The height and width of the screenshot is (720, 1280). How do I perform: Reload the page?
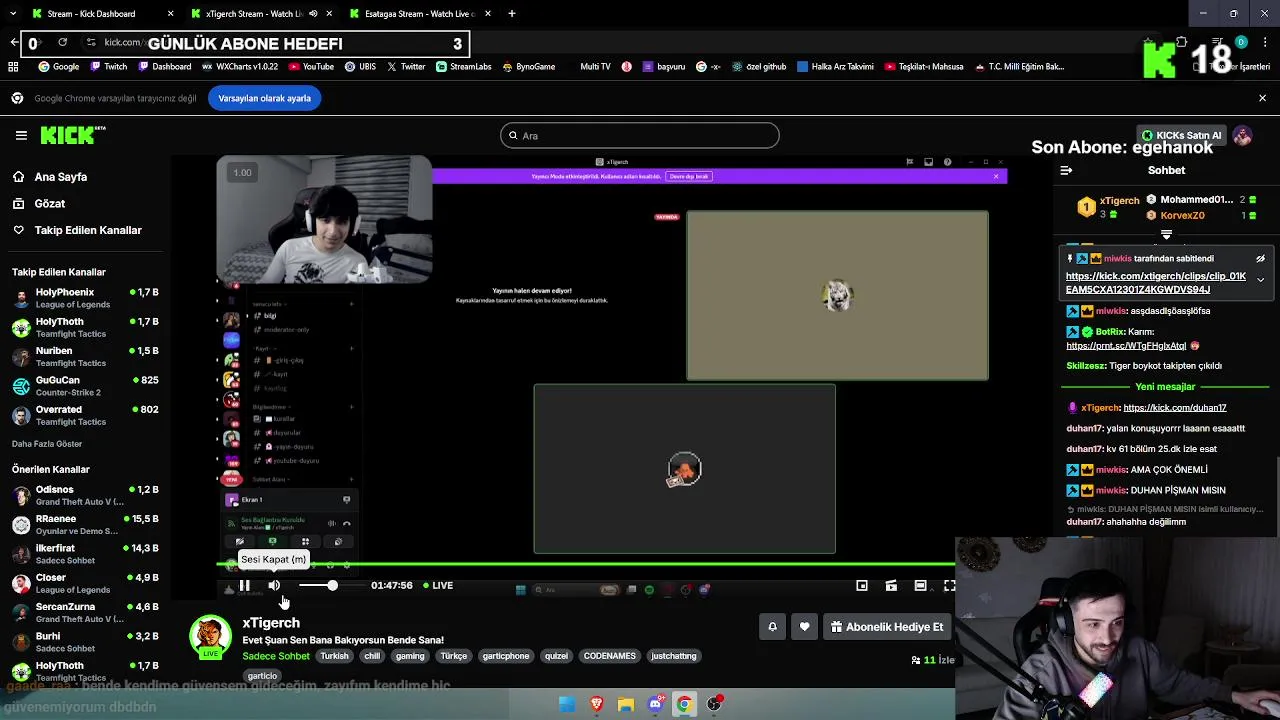[62, 42]
